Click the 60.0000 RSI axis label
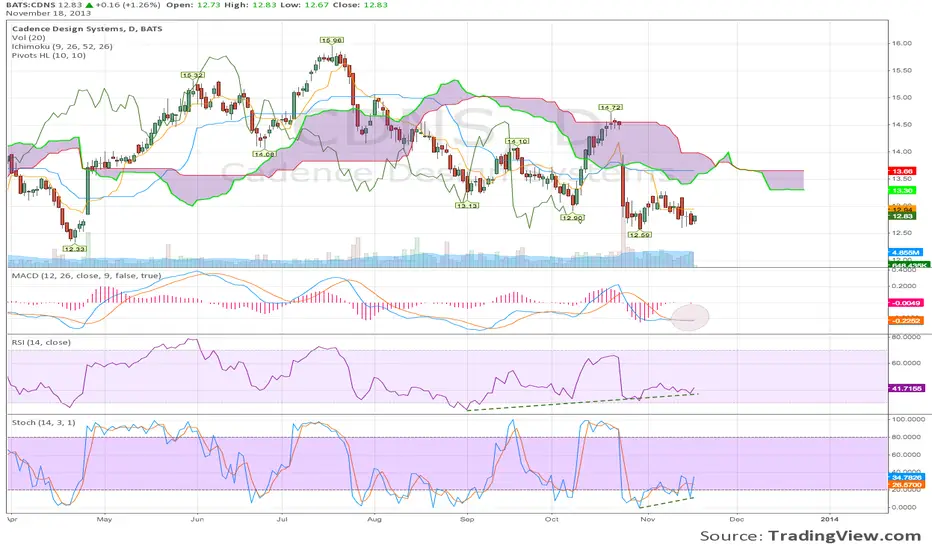This screenshot has width=932, height=550. click(906, 363)
